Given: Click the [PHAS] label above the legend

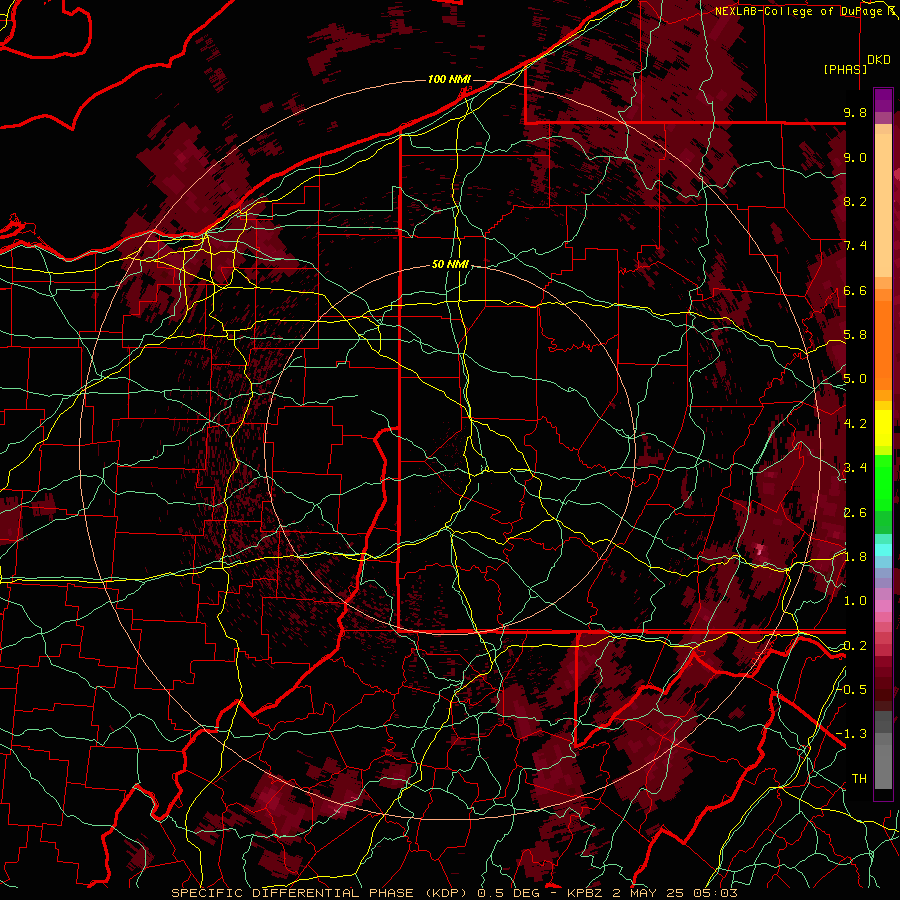Looking at the screenshot, I should click(x=845, y=69).
